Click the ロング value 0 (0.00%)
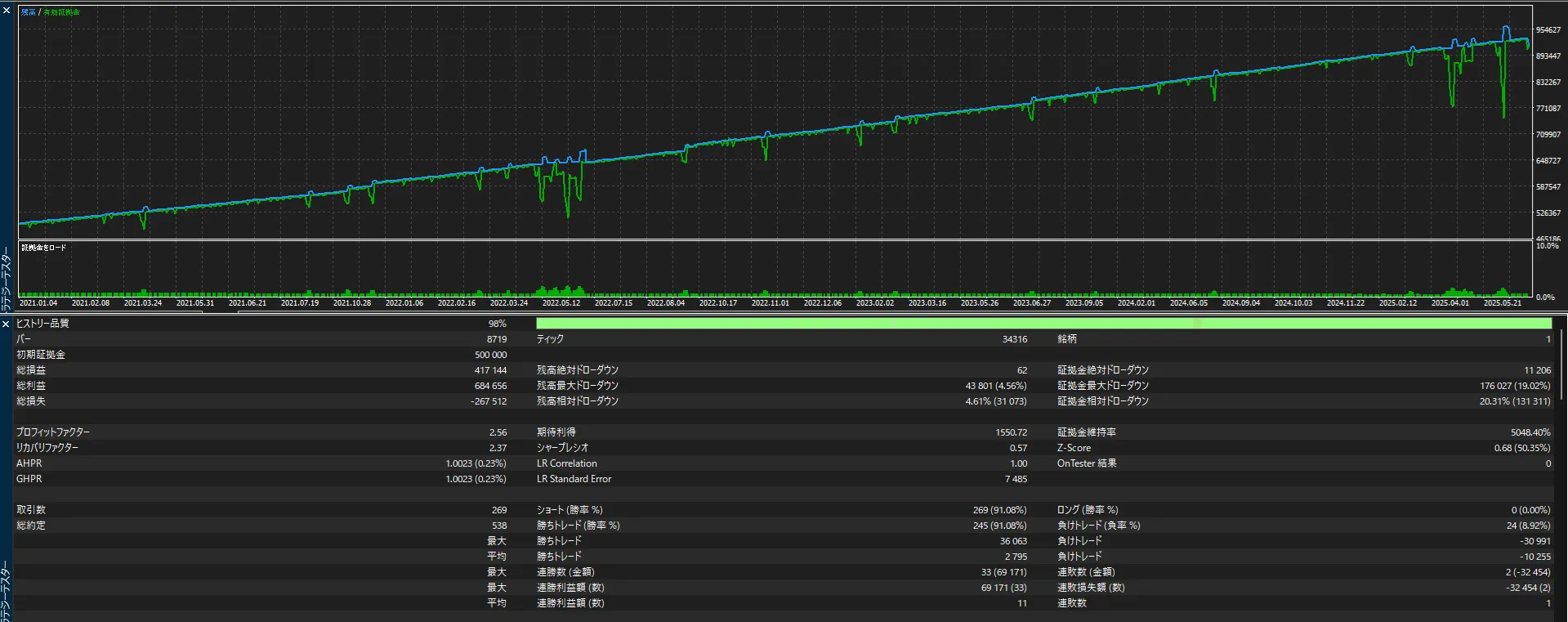Viewport: 1568px width, 622px height. (x=1530, y=510)
